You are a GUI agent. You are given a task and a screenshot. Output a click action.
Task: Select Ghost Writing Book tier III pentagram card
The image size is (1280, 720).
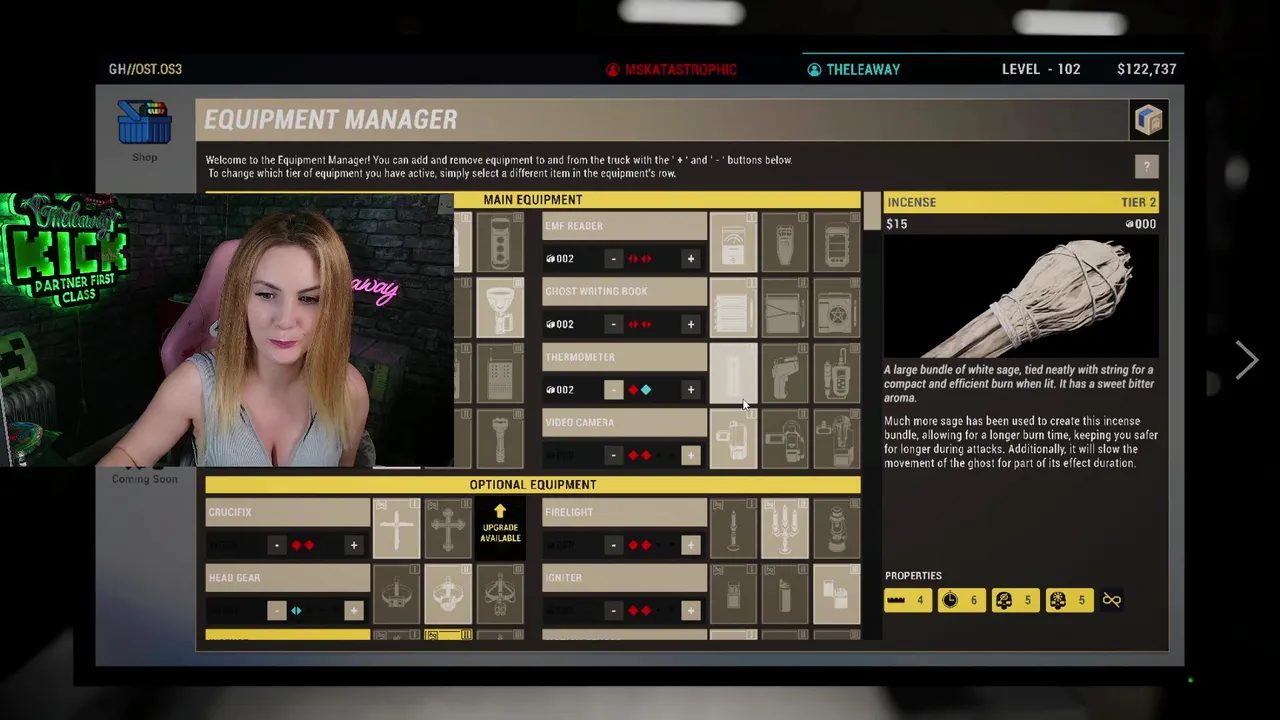point(837,307)
